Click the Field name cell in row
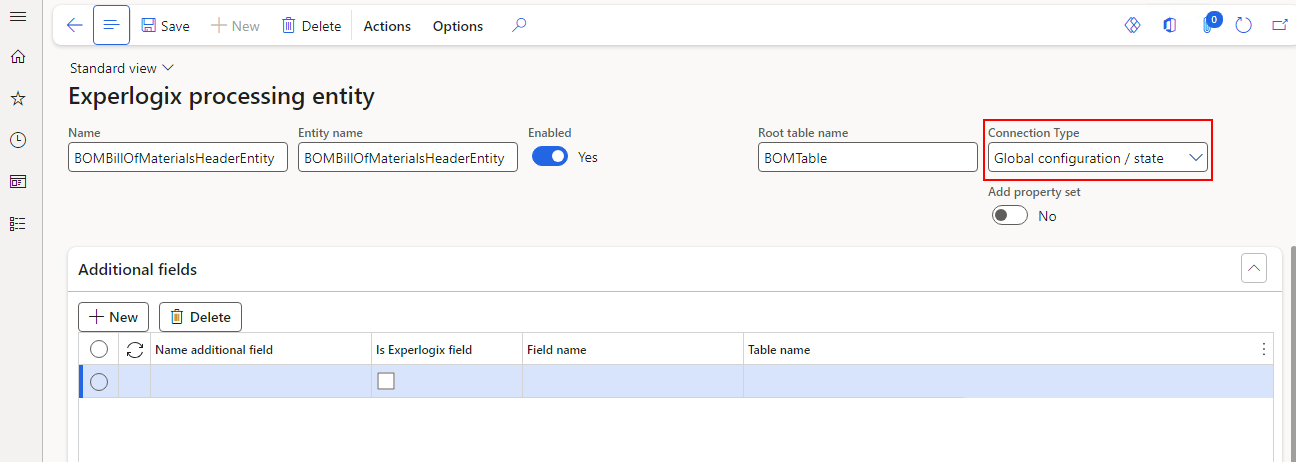 pos(633,381)
